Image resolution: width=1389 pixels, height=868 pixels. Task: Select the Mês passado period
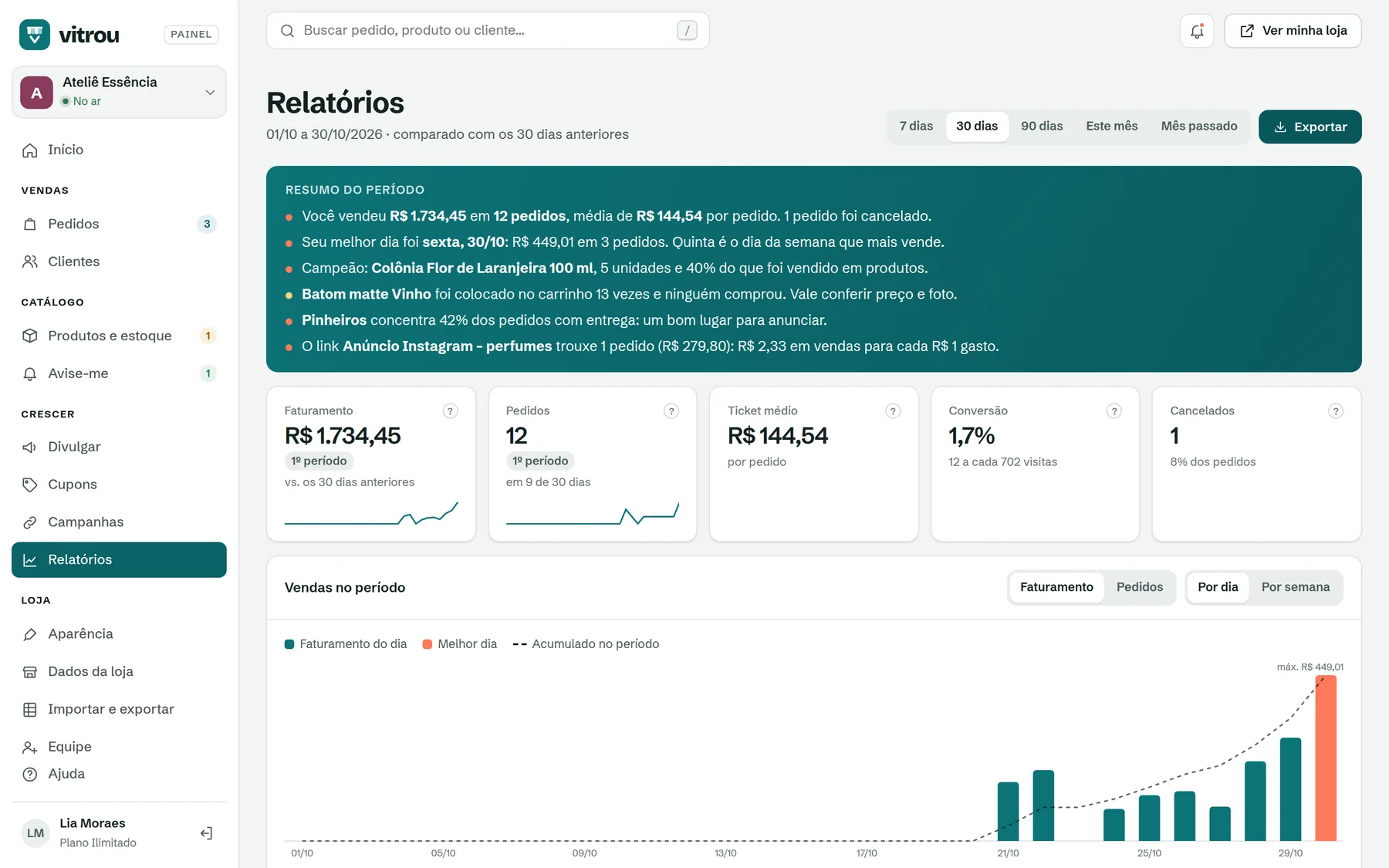pos(1199,126)
